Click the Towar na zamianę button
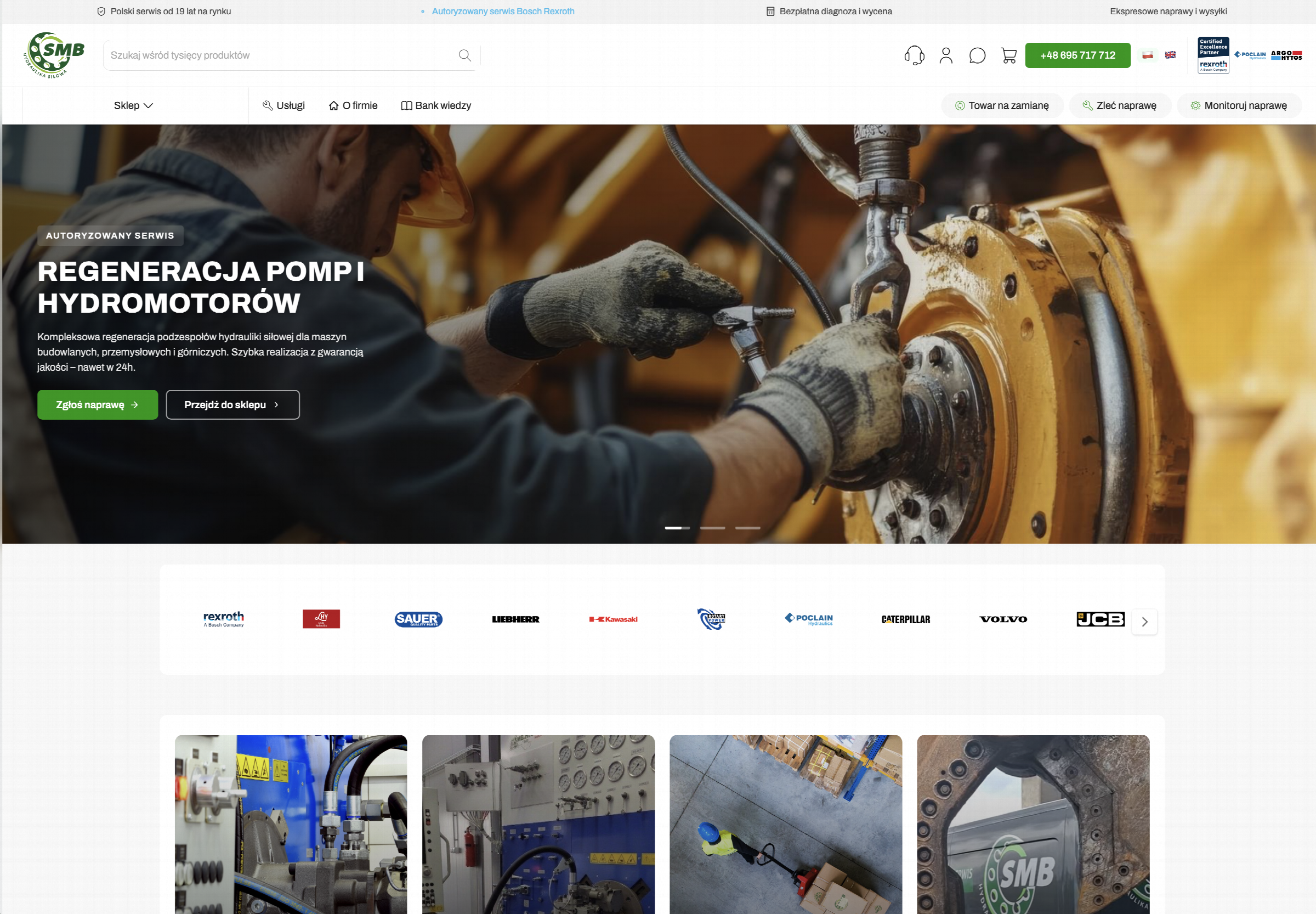 click(x=1002, y=105)
